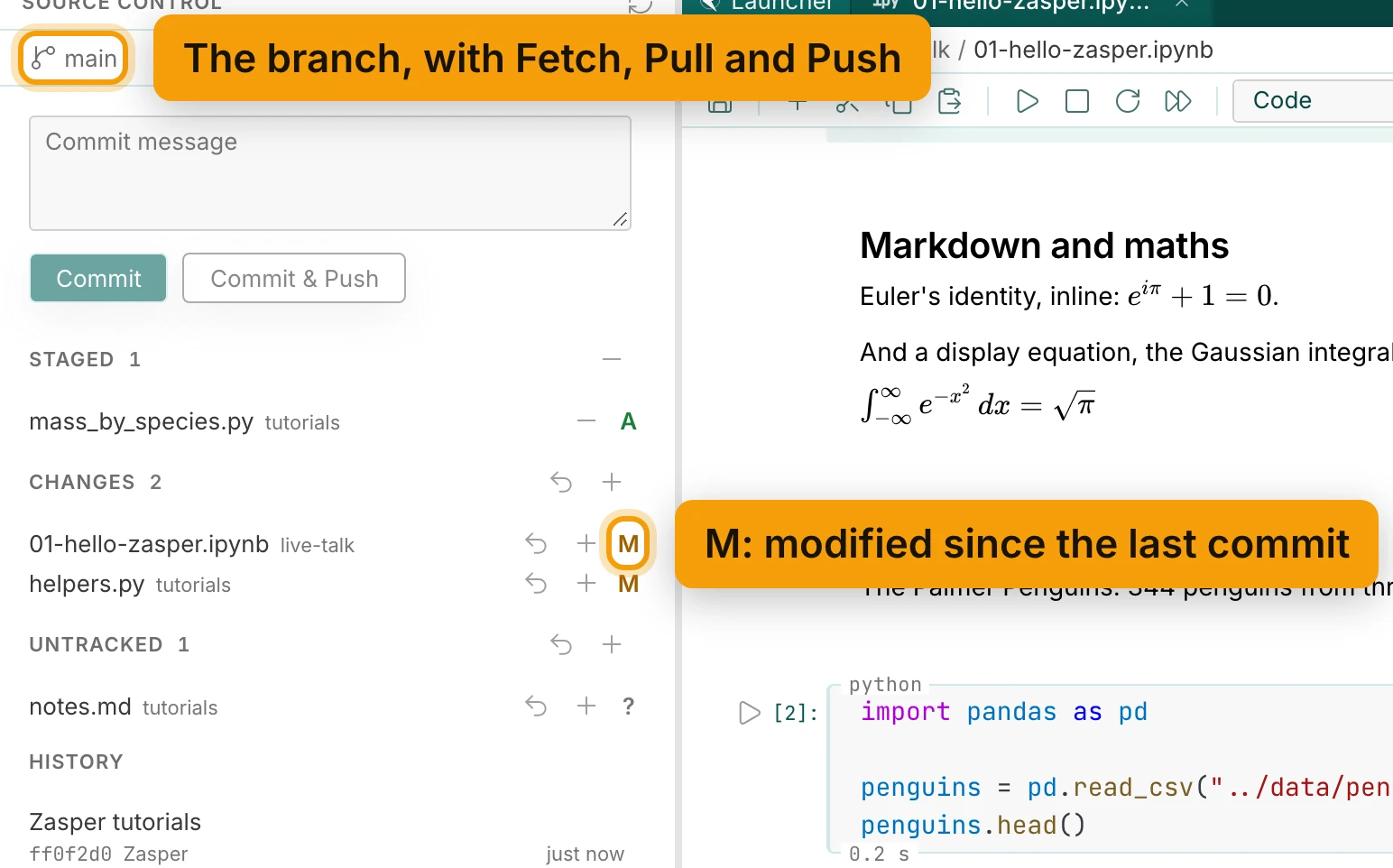1393x868 pixels.
Task: Open the staged file mass_by_species.py
Action: pyautogui.click(x=141, y=421)
